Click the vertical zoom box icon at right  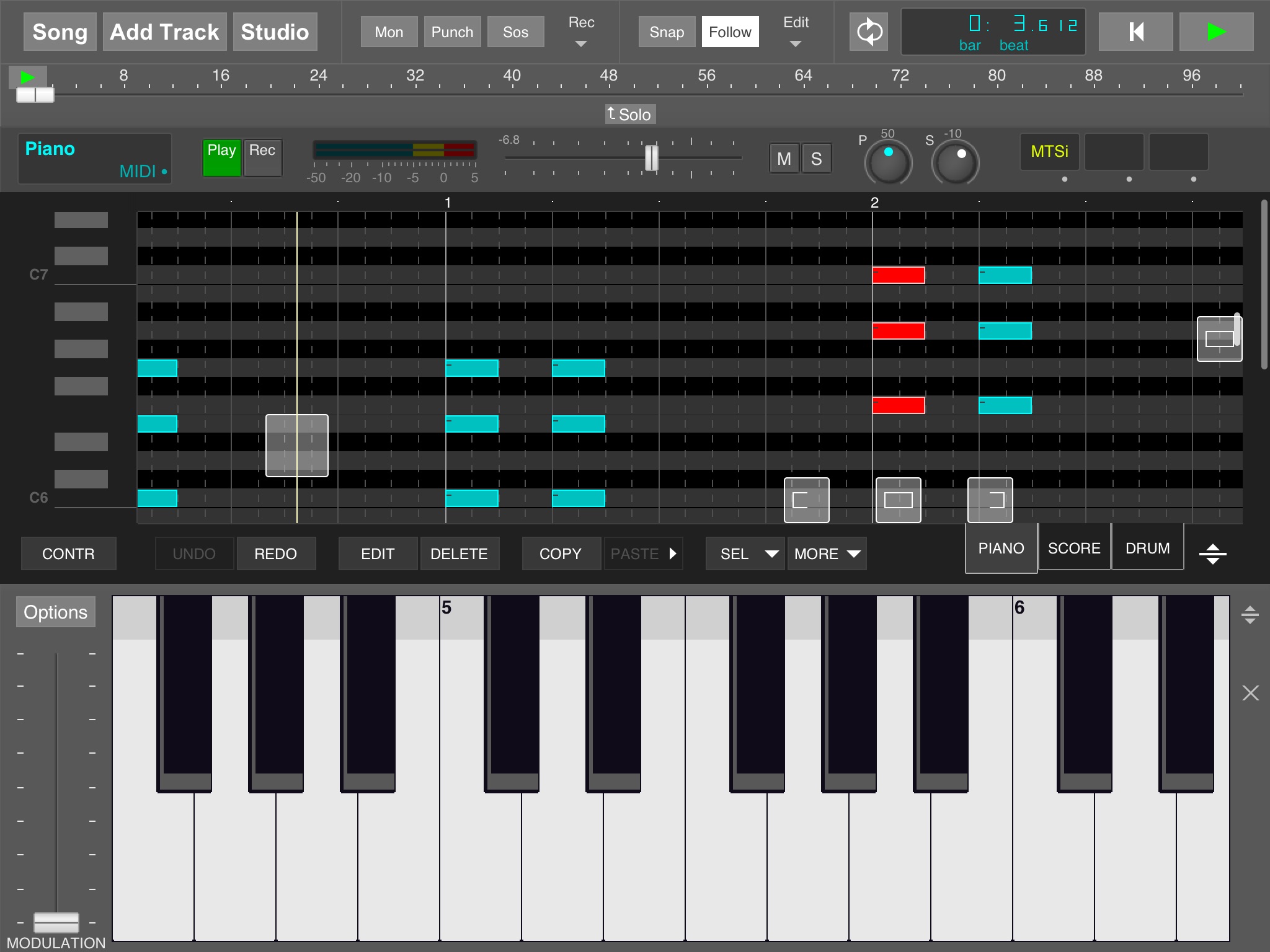1219,338
